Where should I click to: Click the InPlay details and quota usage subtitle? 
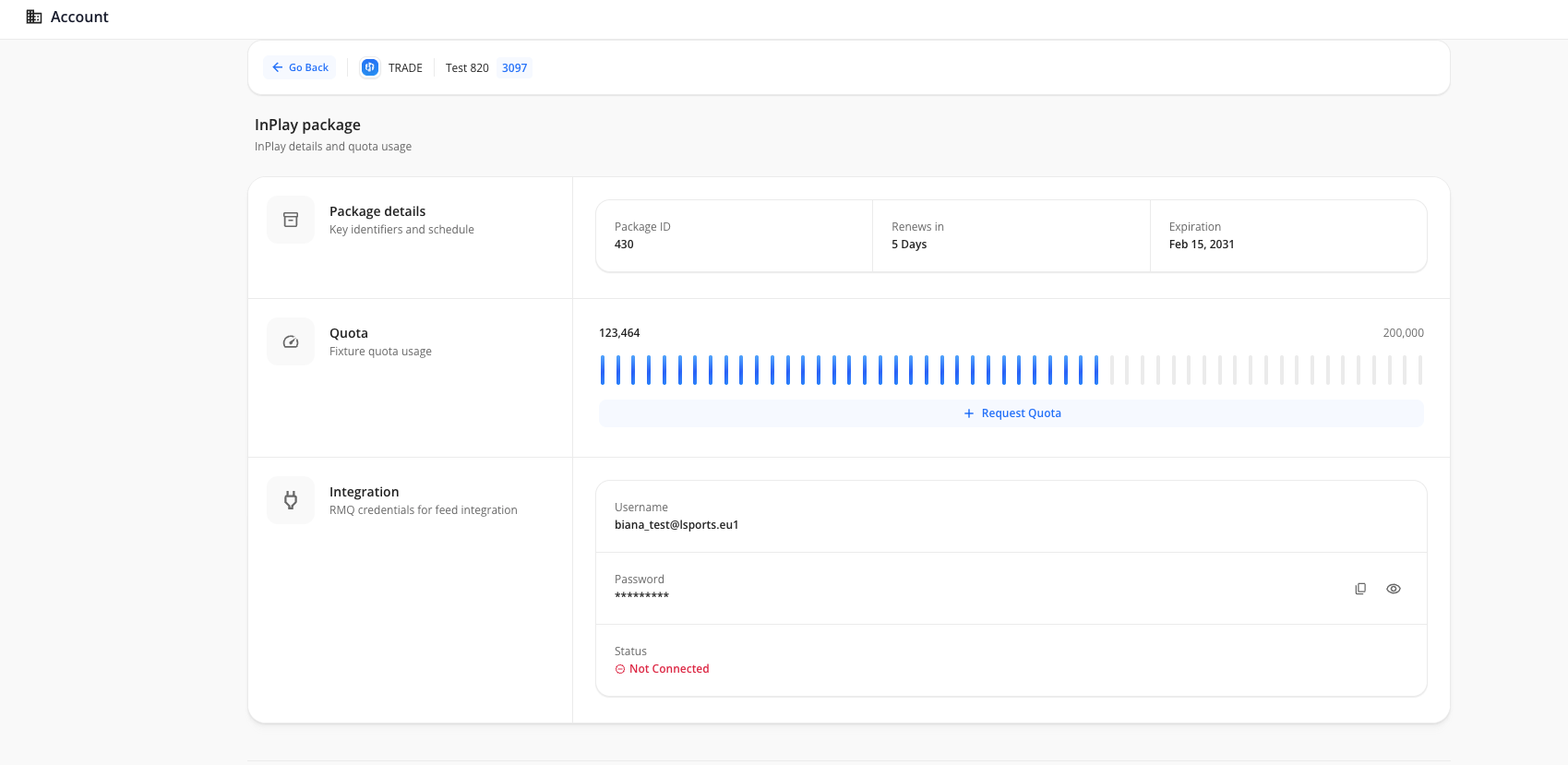pos(333,147)
